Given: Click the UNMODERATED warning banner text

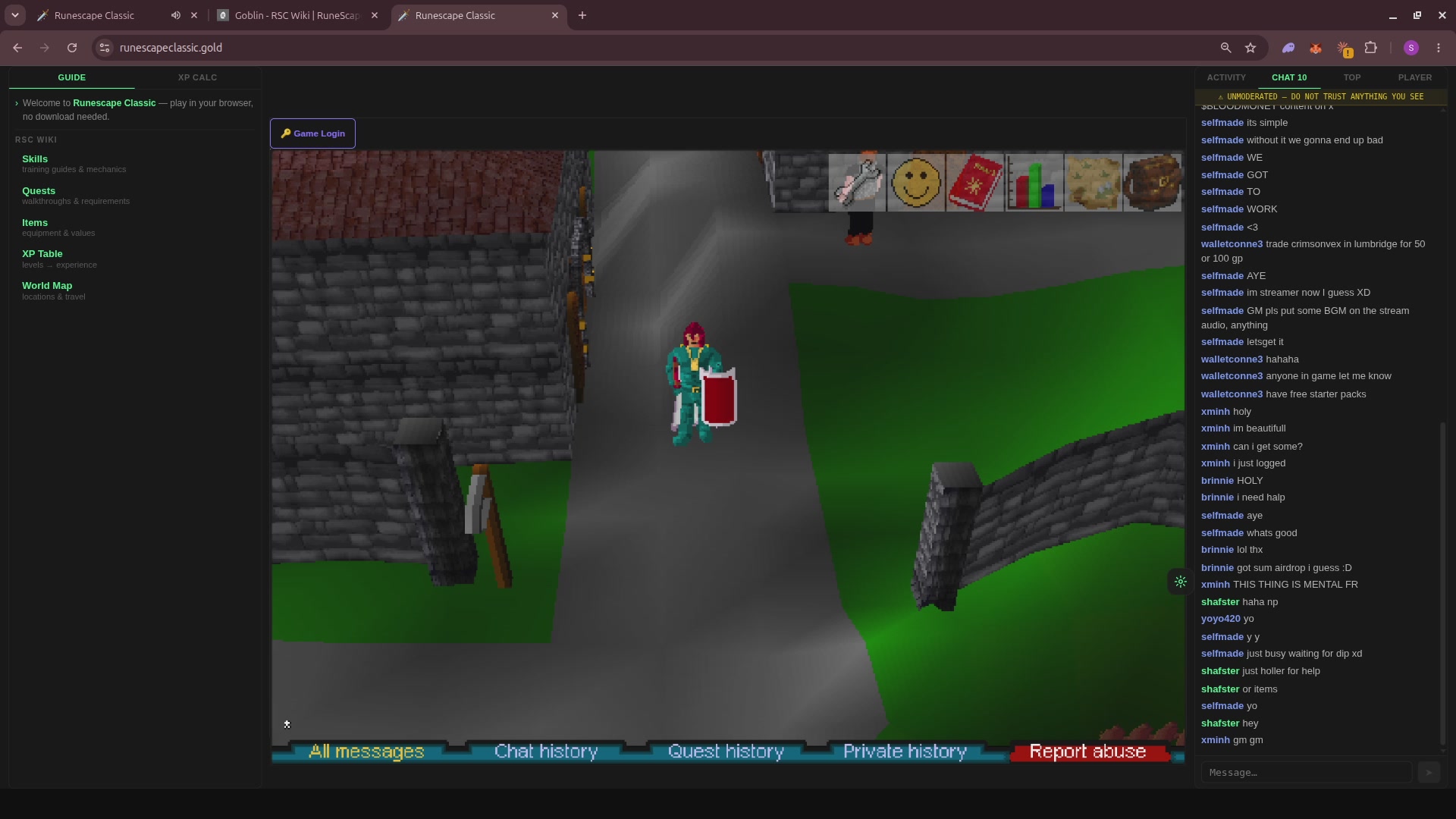Looking at the screenshot, I should coord(1320,97).
